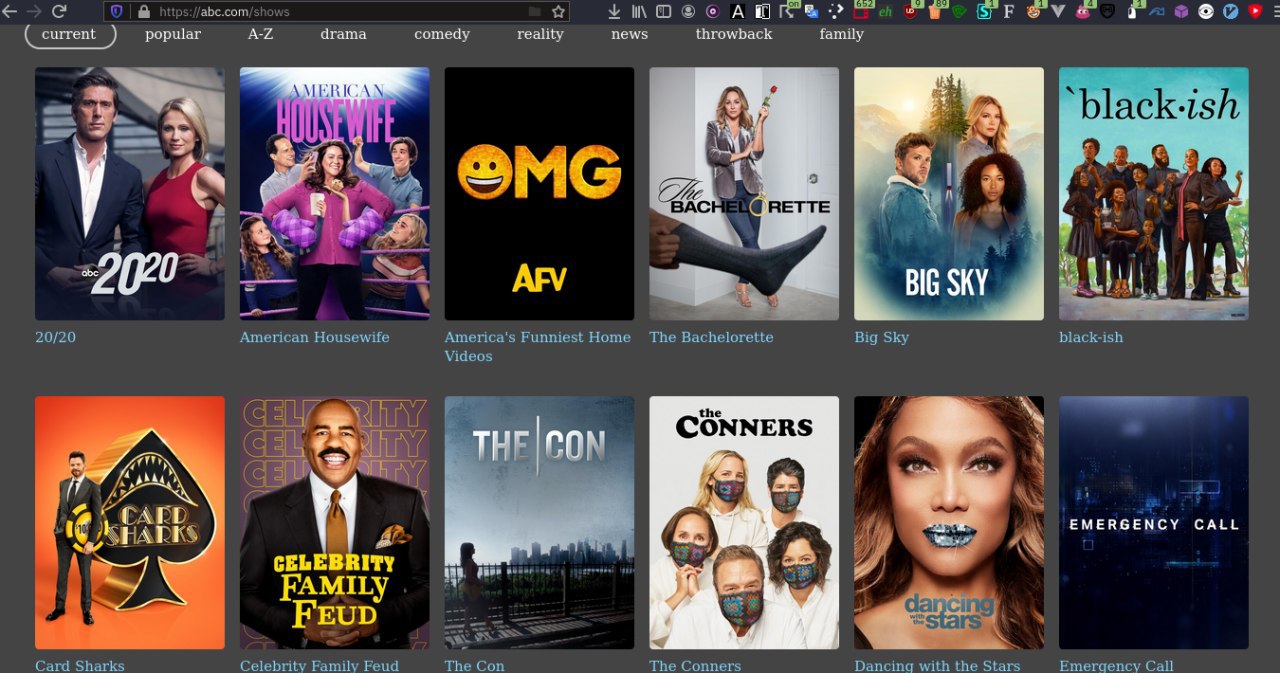Open the black-ish poster
Screen dimensions: 1280x673
point(1154,194)
